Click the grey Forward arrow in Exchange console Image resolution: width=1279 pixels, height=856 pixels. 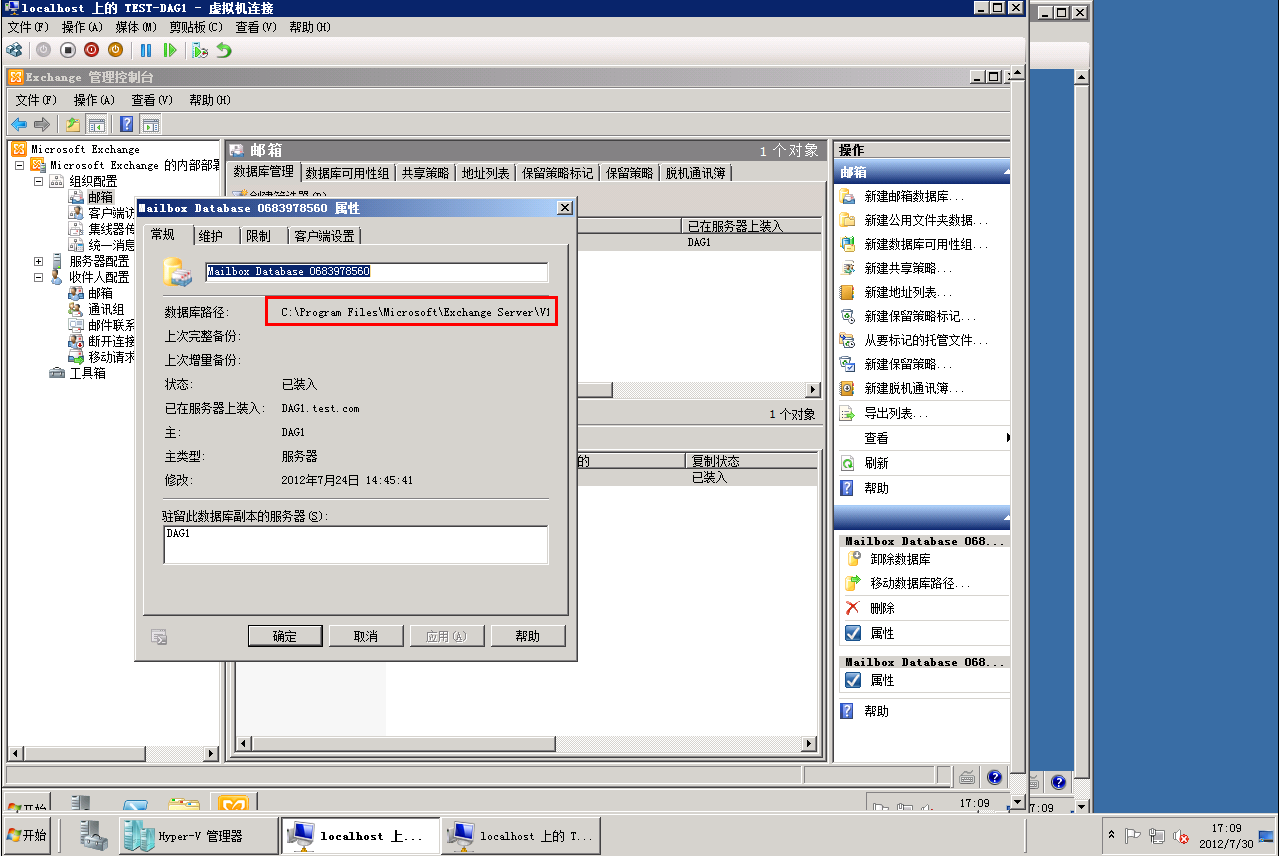[x=42, y=124]
